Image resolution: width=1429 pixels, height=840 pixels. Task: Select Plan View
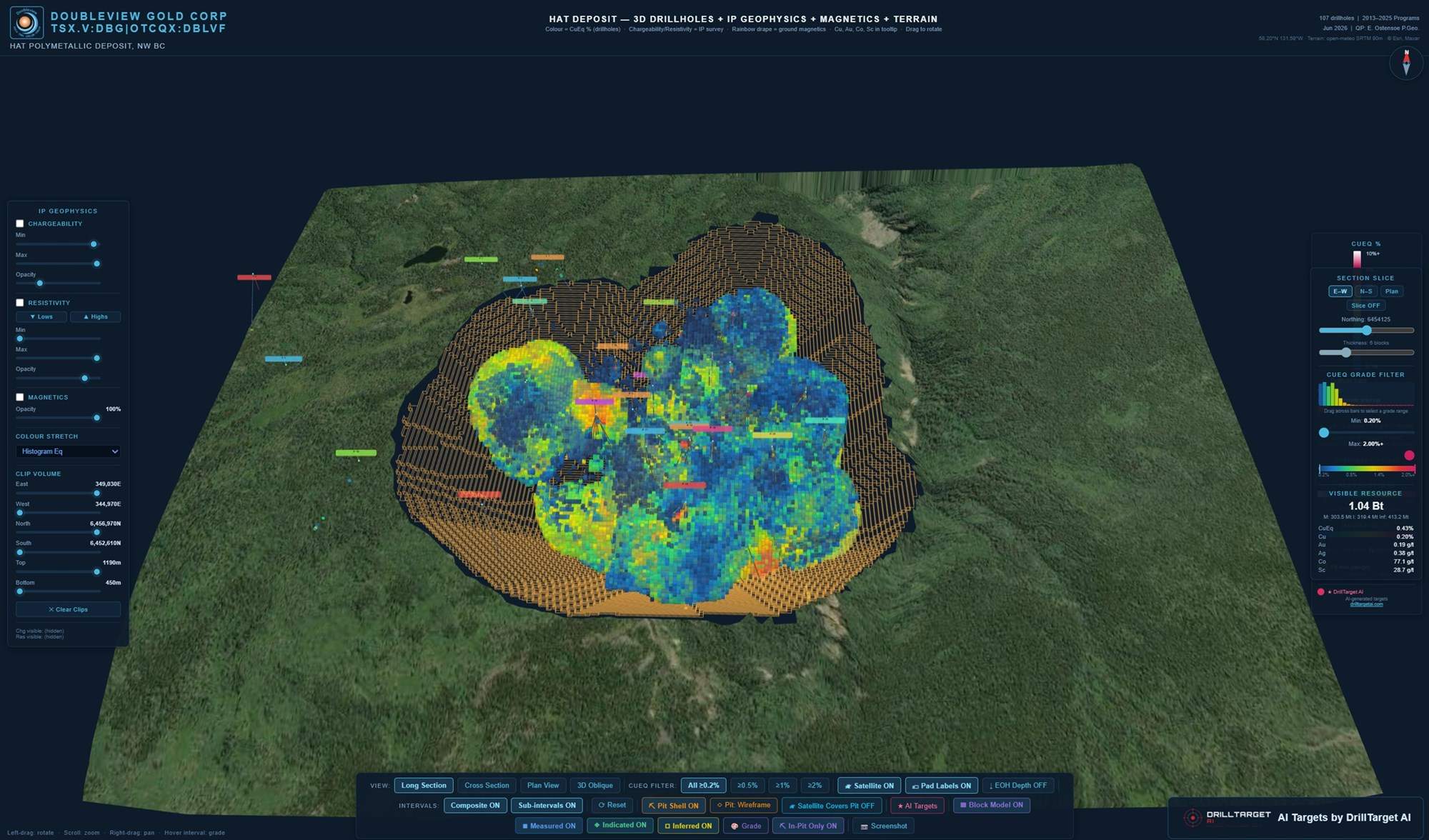(x=543, y=786)
